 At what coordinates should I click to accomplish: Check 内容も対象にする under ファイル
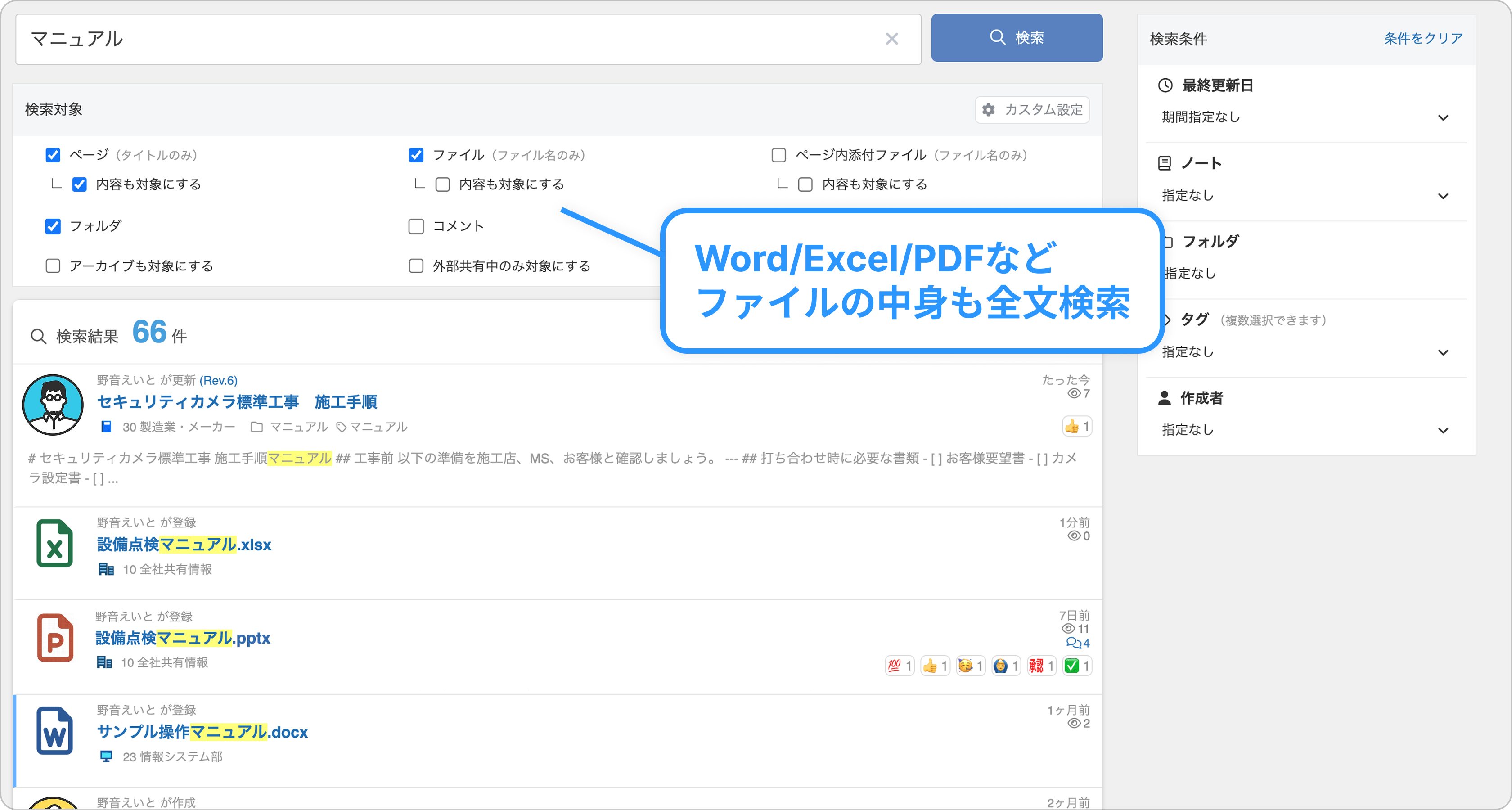(x=442, y=185)
